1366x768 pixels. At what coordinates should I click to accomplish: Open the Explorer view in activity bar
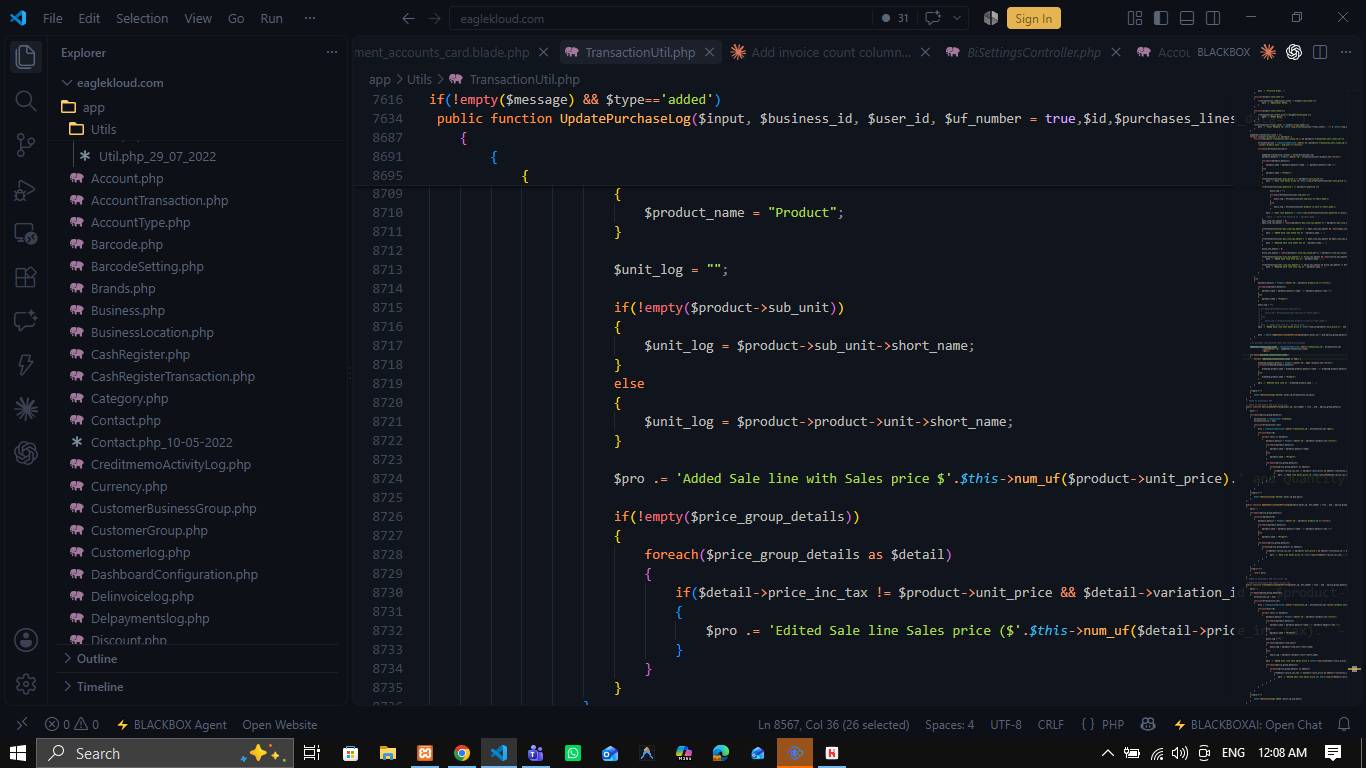click(x=25, y=57)
